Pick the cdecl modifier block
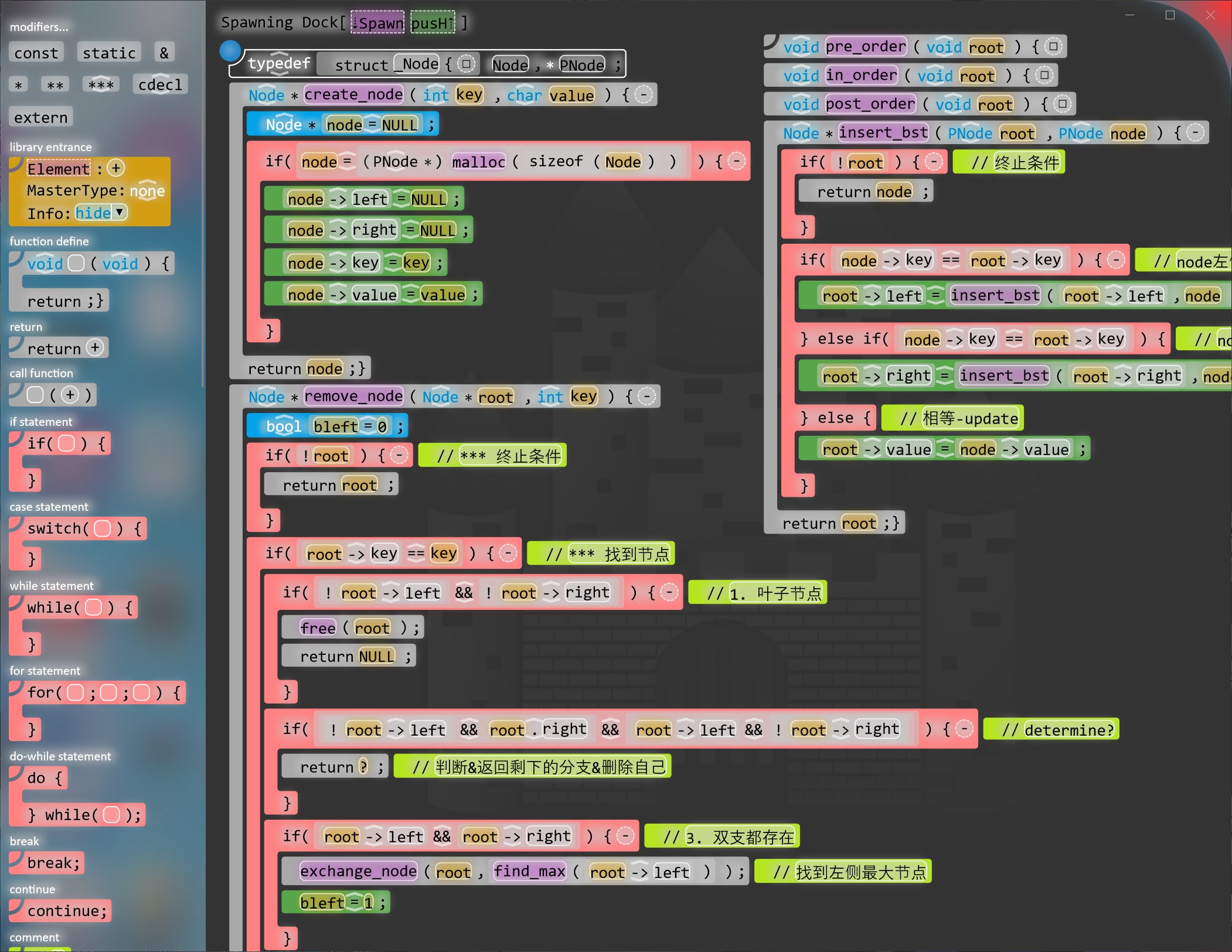This screenshot has width=1232, height=952. (x=160, y=85)
